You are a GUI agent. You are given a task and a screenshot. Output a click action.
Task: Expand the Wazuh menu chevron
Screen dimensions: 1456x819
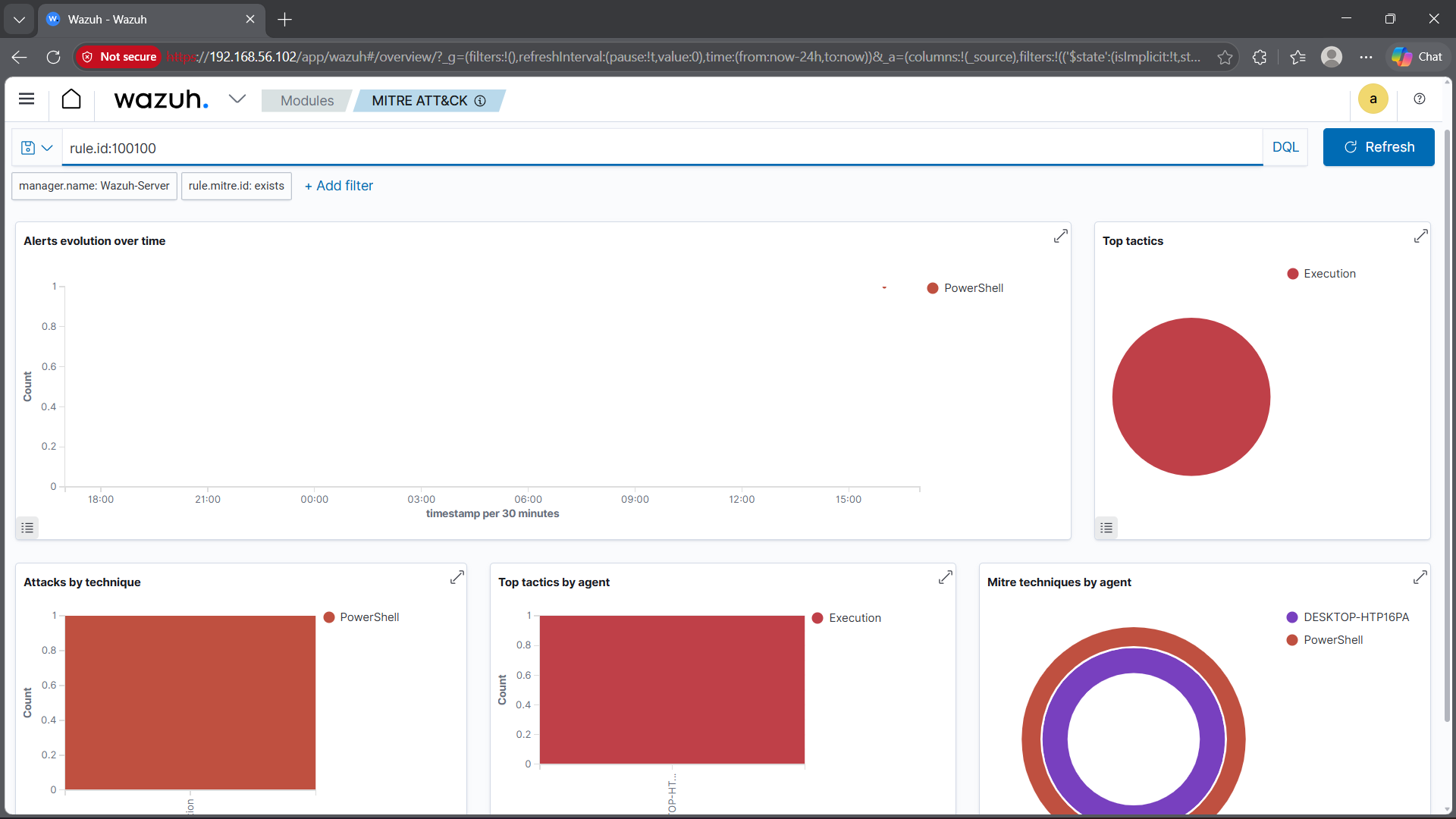[x=237, y=99]
